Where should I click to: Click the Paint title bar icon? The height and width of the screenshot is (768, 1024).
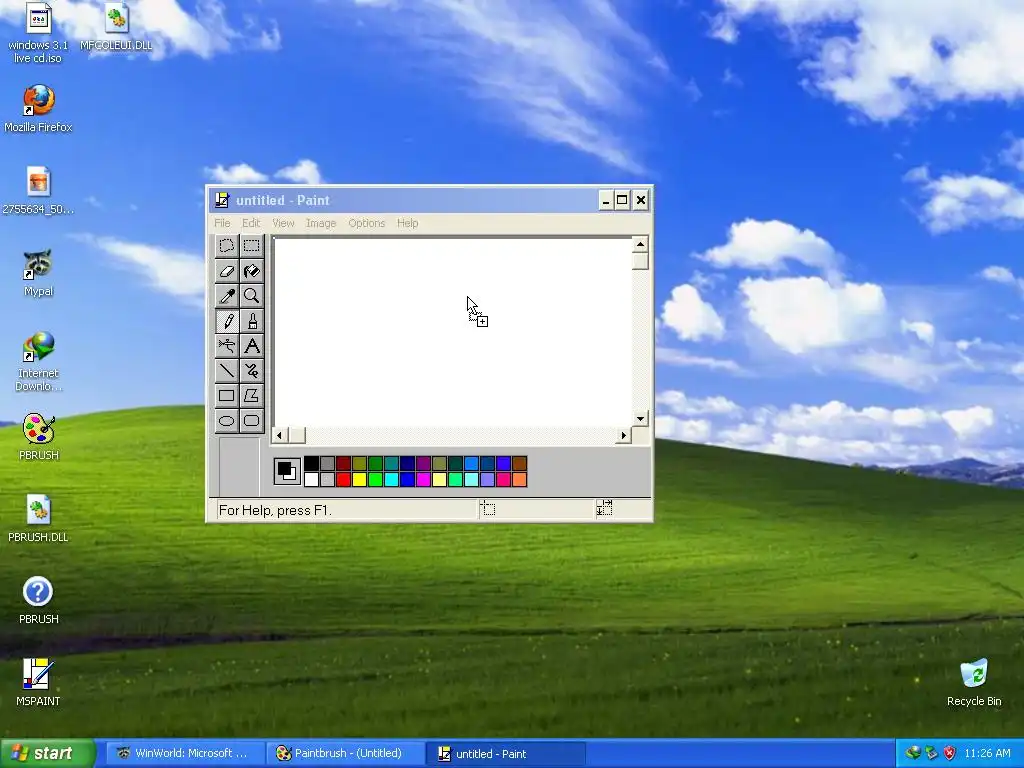coord(222,200)
